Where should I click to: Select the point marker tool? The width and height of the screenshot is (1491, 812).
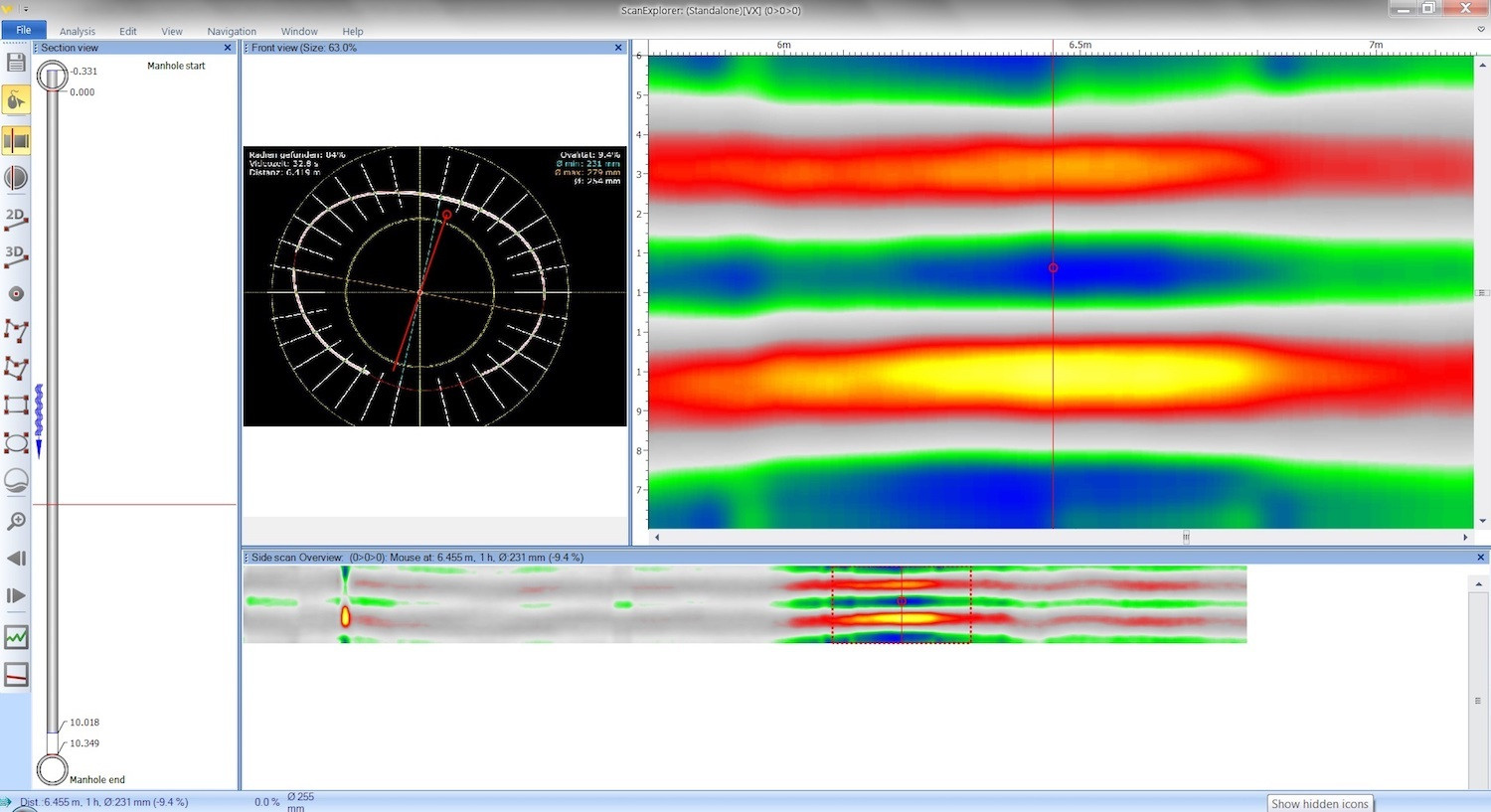(x=16, y=294)
